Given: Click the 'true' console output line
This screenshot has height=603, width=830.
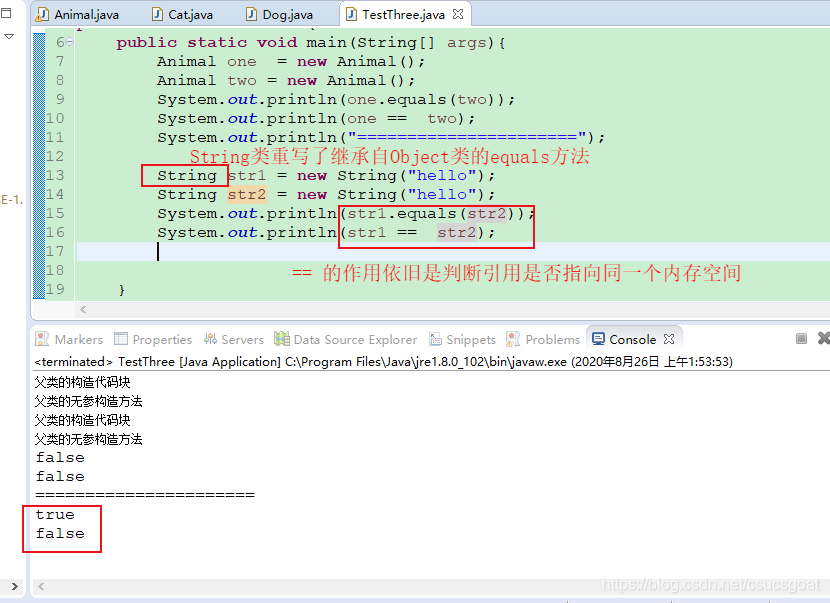Looking at the screenshot, I should [x=55, y=515].
